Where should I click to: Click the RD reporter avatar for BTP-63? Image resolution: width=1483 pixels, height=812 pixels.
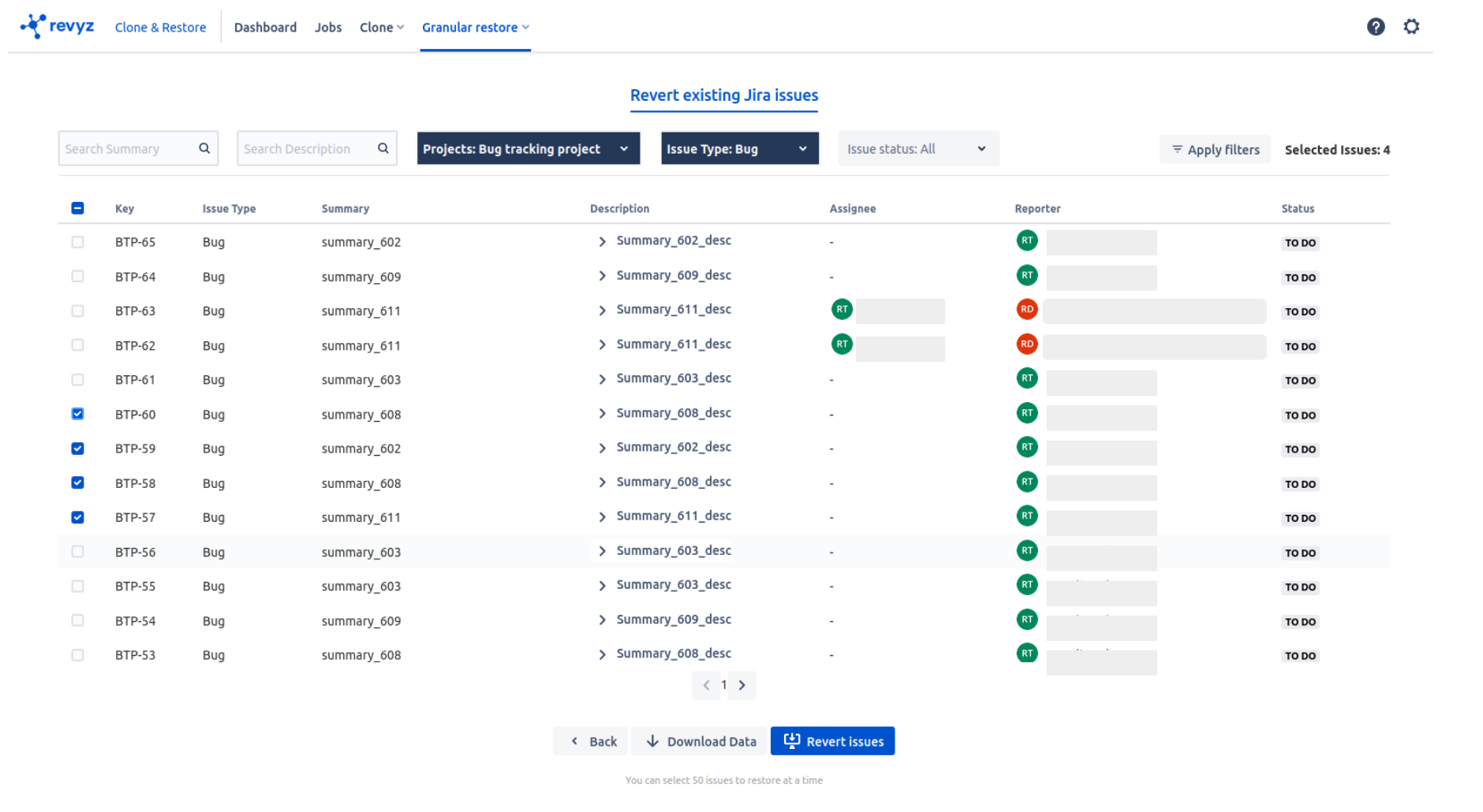pyautogui.click(x=1026, y=310)
